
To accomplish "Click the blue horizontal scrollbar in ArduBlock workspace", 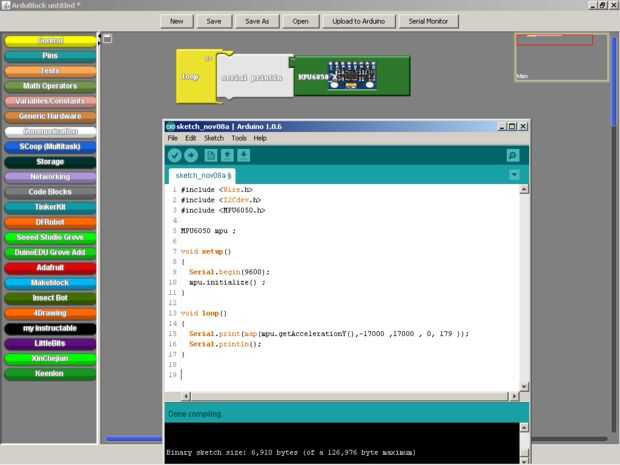I will tap(133, 438).
